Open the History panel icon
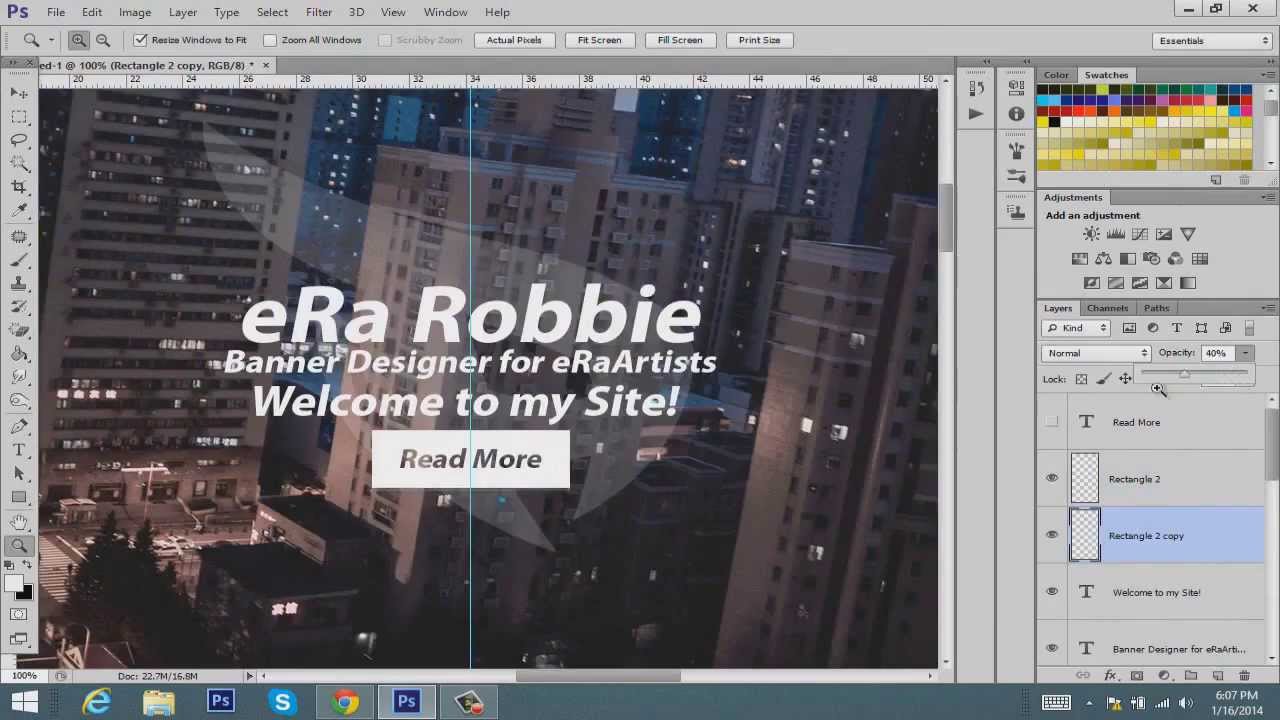Image resolution: width=1280 pixels, height=720 pixels. 977,88
